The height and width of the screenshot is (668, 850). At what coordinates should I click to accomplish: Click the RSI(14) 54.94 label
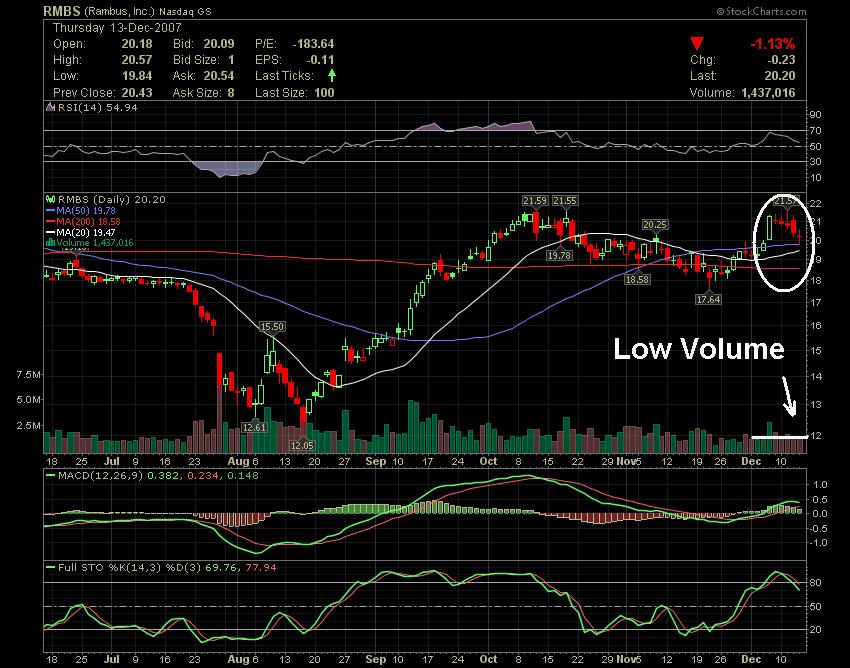98,107
